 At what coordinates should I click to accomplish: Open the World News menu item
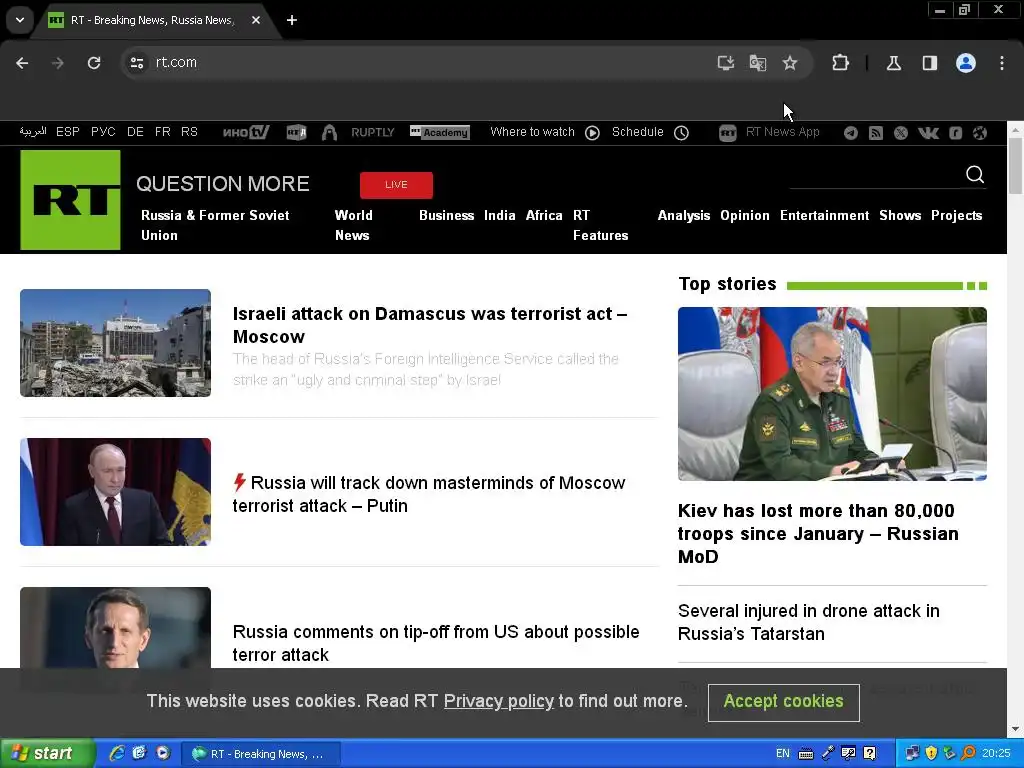pos(353,225)
